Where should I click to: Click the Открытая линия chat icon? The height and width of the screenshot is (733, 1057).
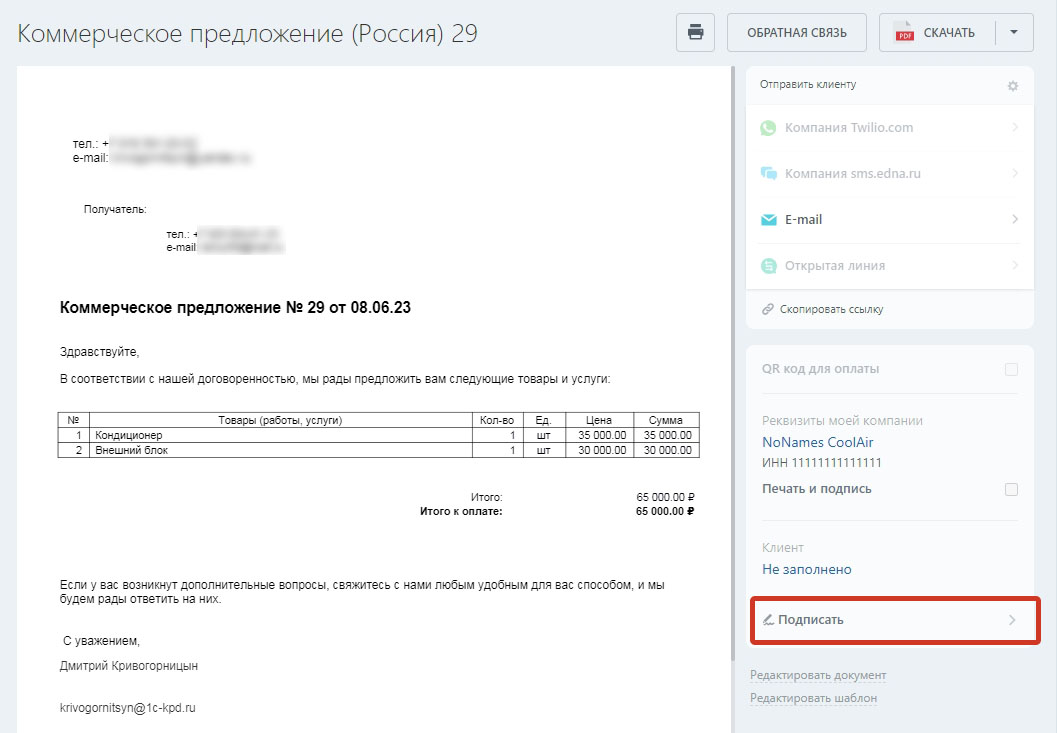767,265
